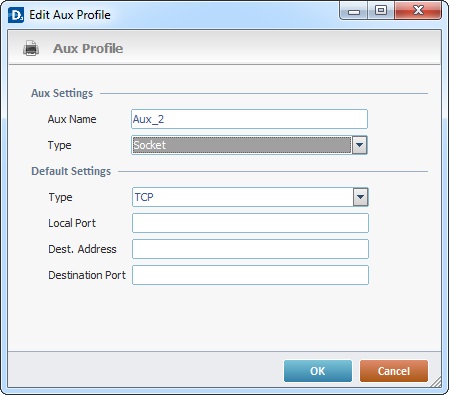Focus the Destination Port input field

250,275
